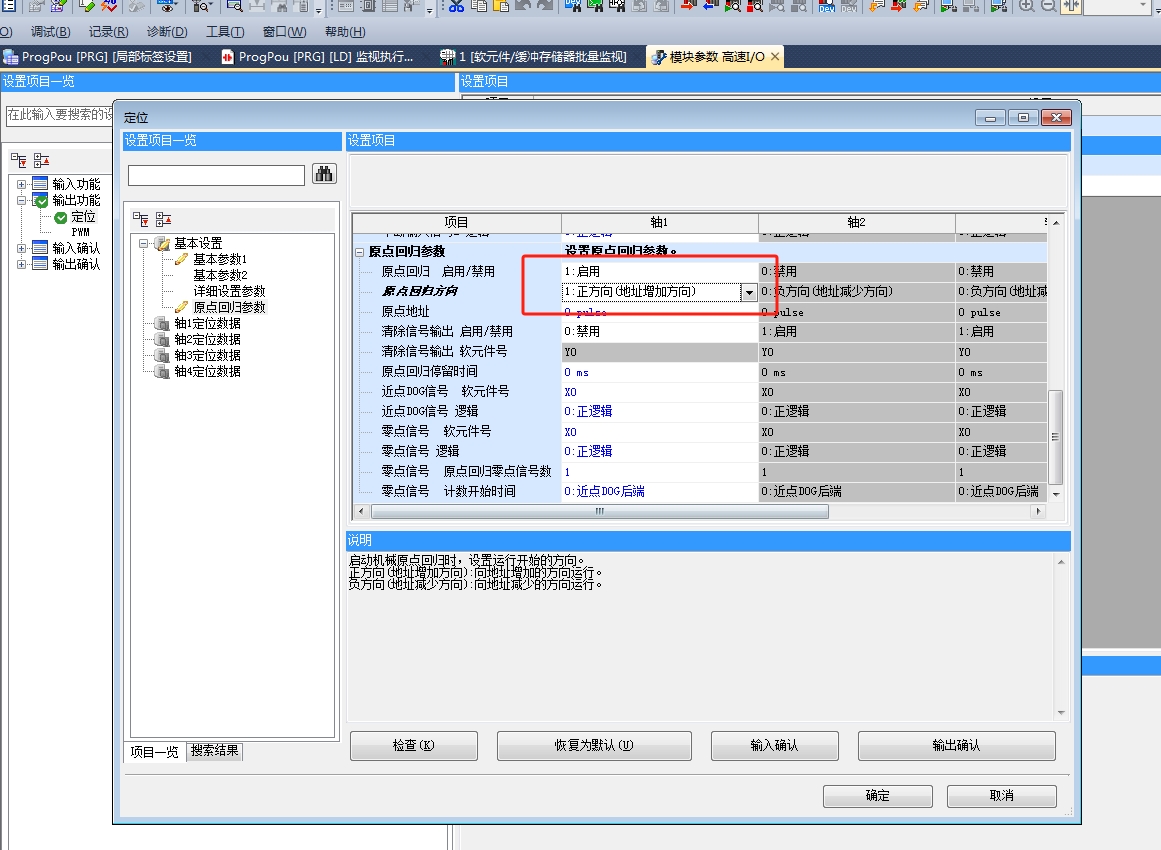
Task: Click the zoom in magnifier toolbar icon
Action: (x=1027, y=6)
